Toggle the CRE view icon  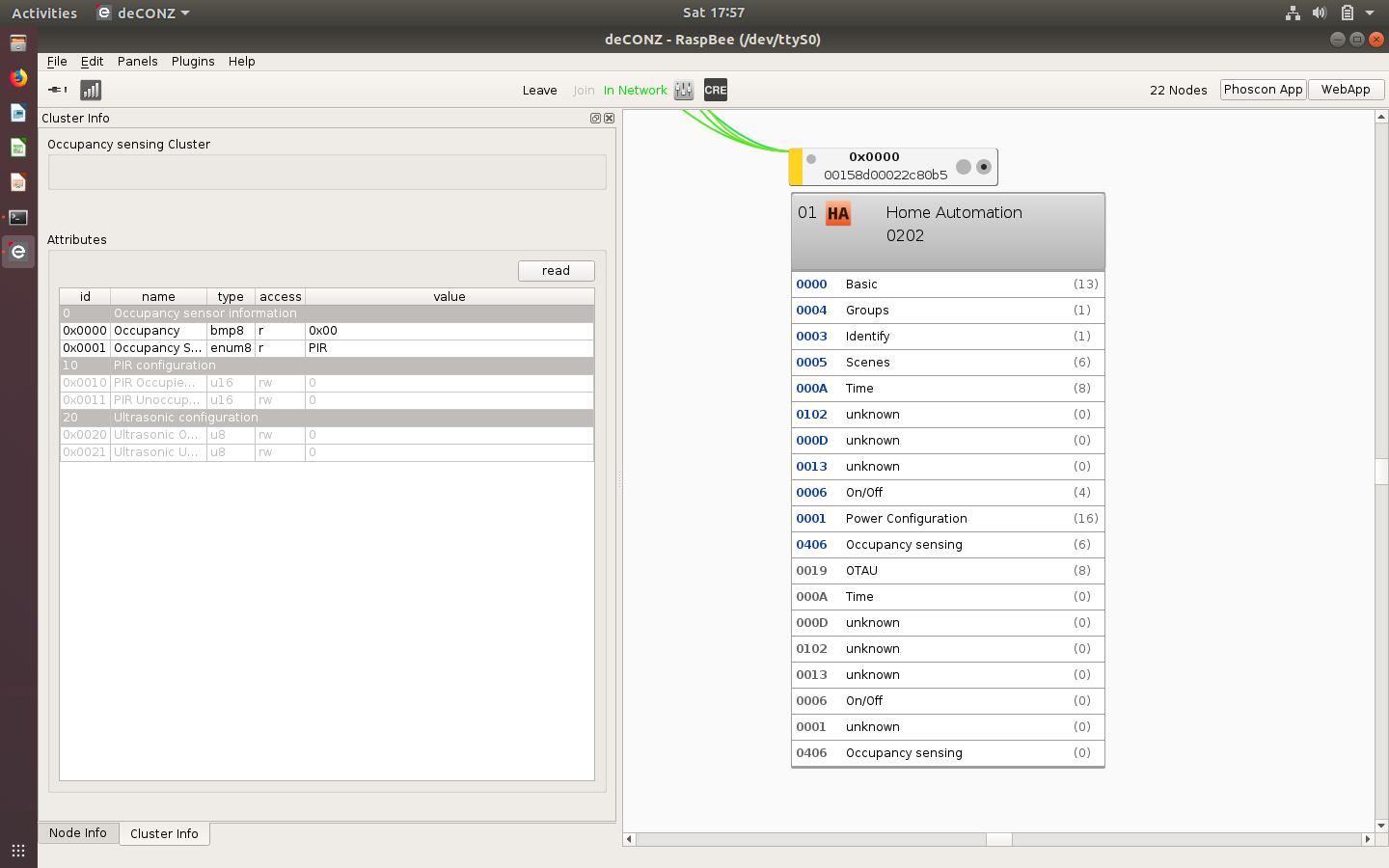coord(716,90)
